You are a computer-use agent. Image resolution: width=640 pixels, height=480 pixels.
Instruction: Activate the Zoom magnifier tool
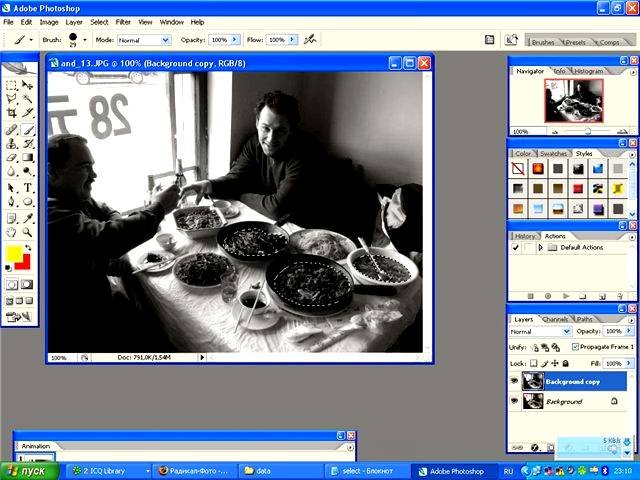click(28, 231)
